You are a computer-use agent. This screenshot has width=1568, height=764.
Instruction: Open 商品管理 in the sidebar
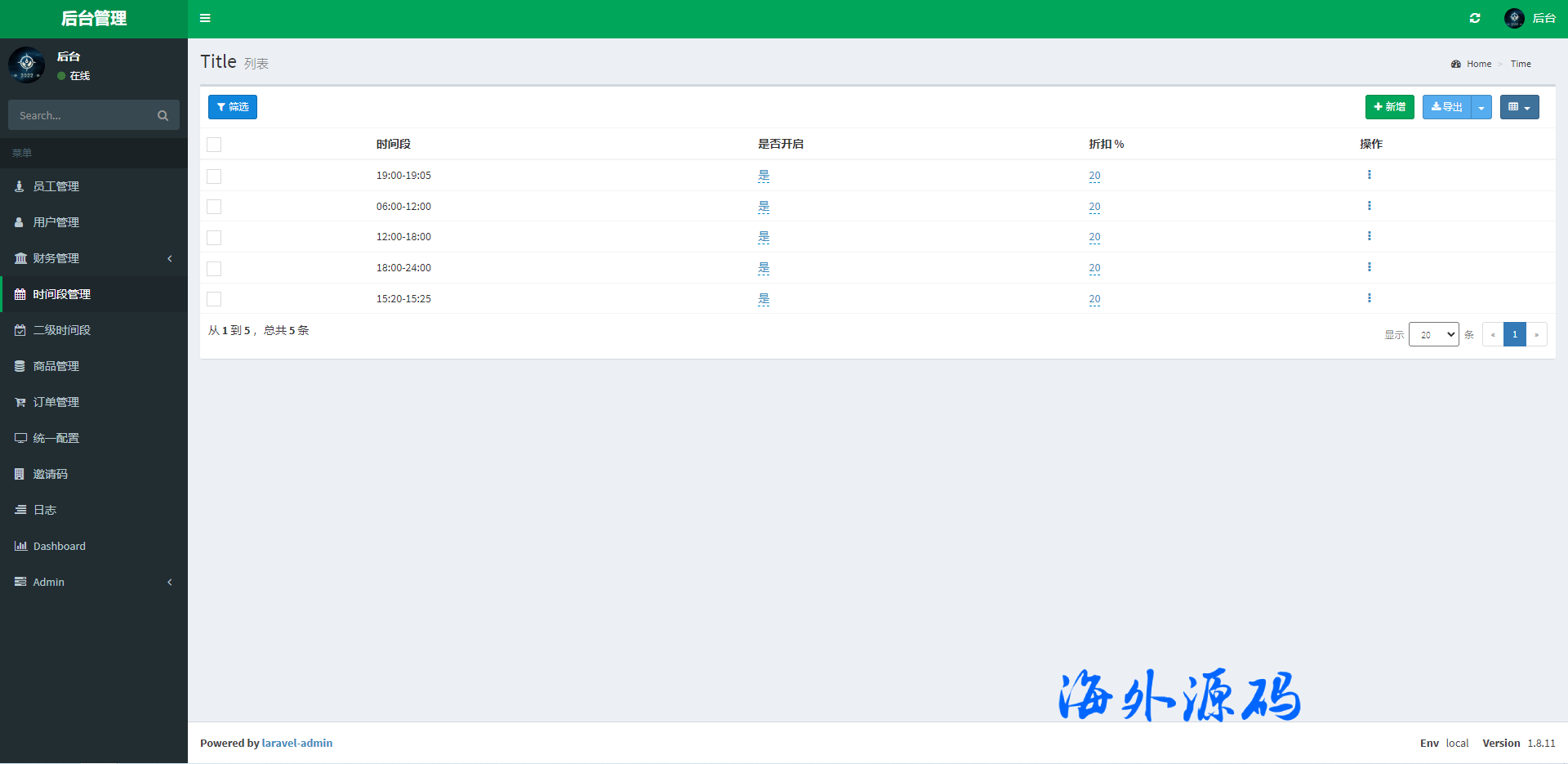(56, 366)
